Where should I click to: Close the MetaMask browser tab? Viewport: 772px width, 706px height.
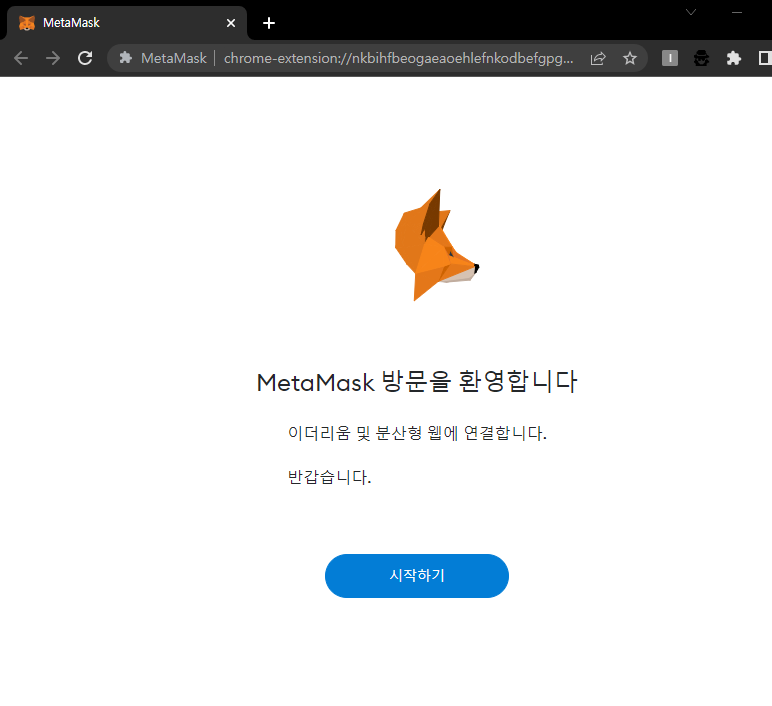(x=230, y=23)
